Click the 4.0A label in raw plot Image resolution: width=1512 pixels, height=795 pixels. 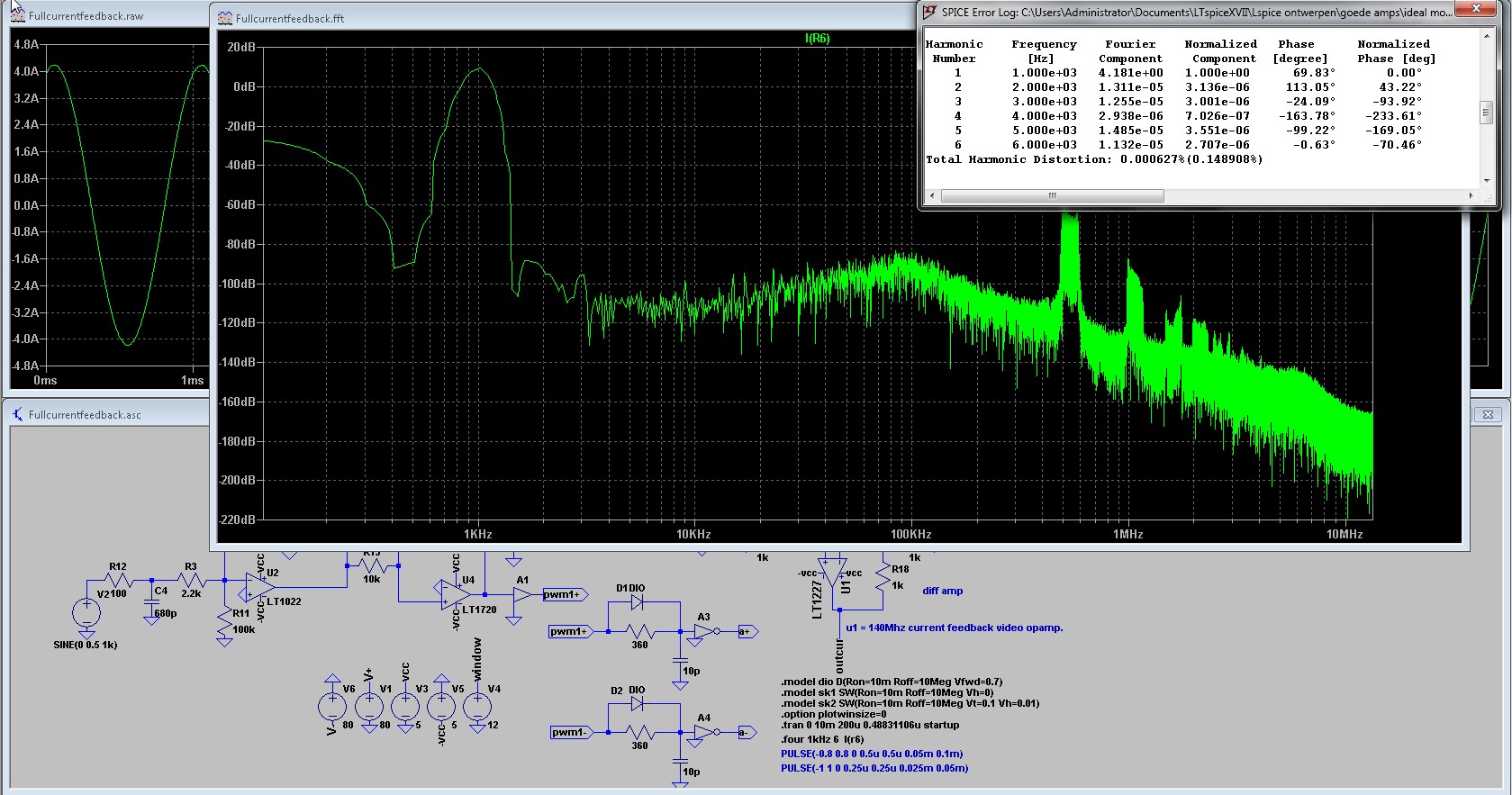[x=26, y=71]
